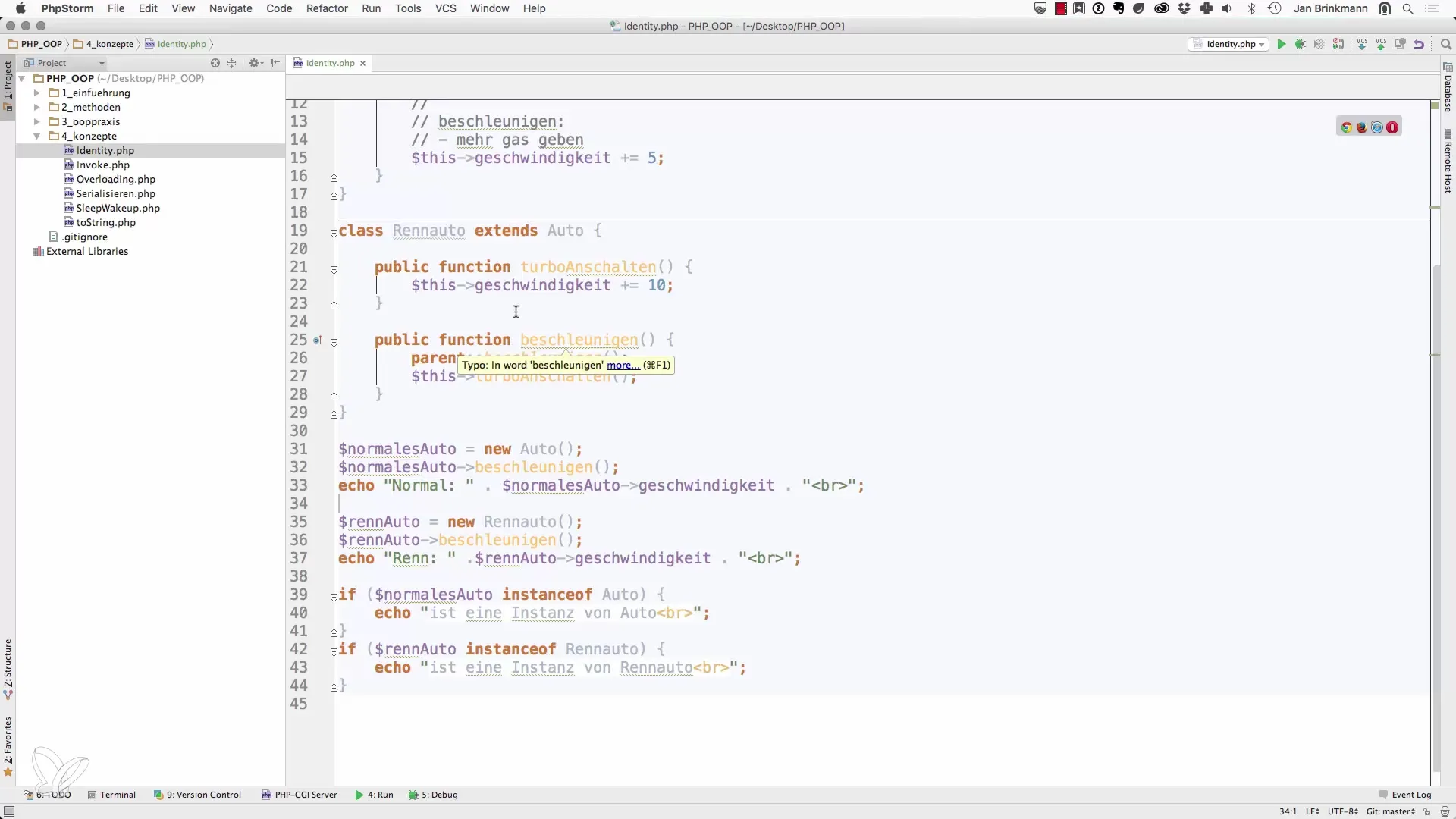Viewport: 1456px width, 819px height.
Task: Open the Identity.php run configuration dropdown
Action: point(1228,44)
